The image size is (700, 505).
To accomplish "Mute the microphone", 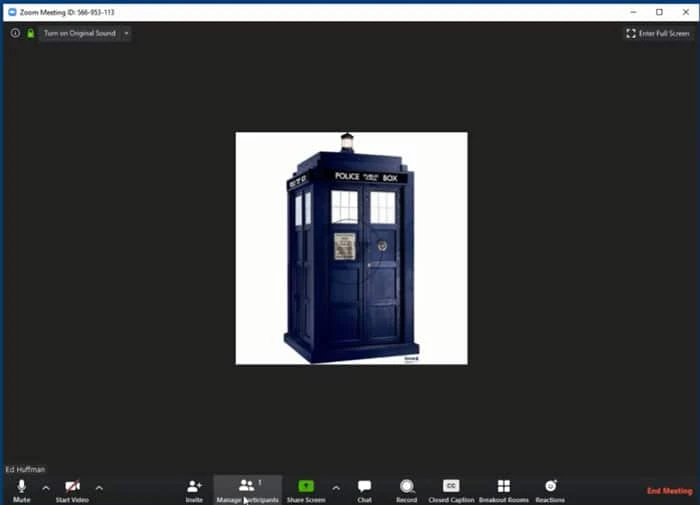I will [x=21, y=490].
